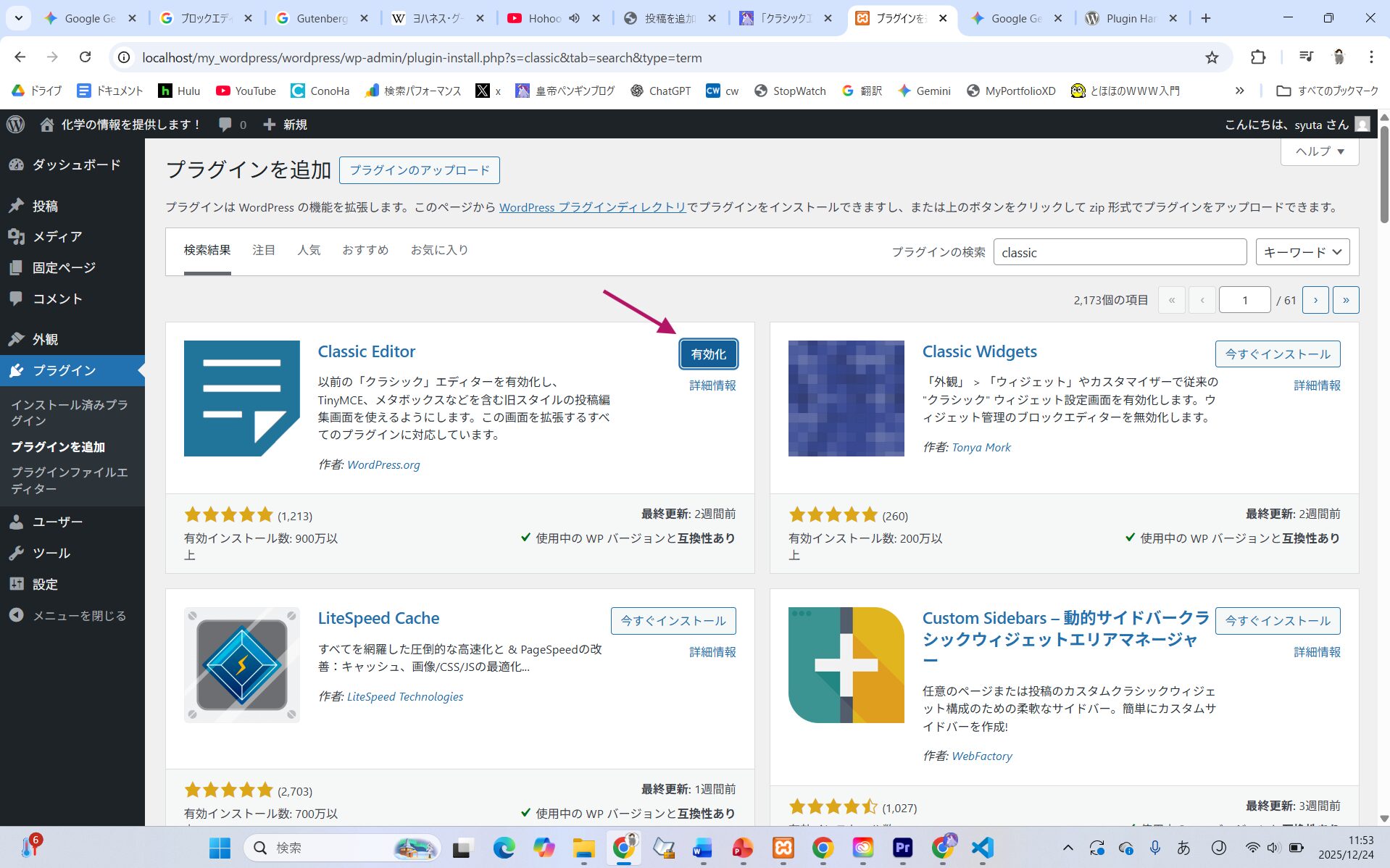
Task: Expand the ヘルプ help panel
Action: coord(1319,151)
